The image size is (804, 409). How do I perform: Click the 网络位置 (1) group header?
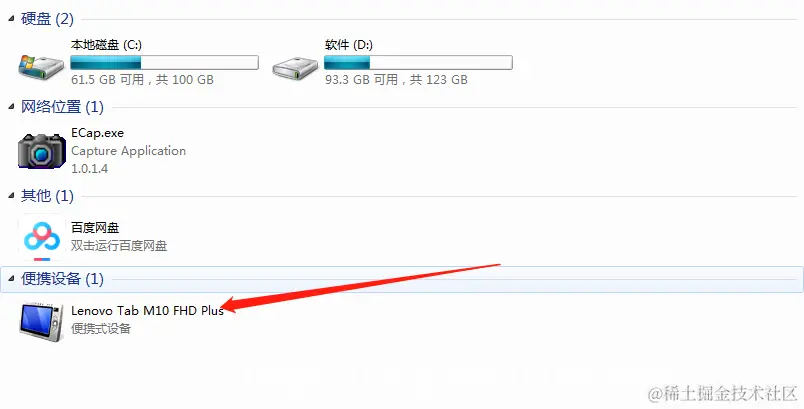tap(62, 107)
